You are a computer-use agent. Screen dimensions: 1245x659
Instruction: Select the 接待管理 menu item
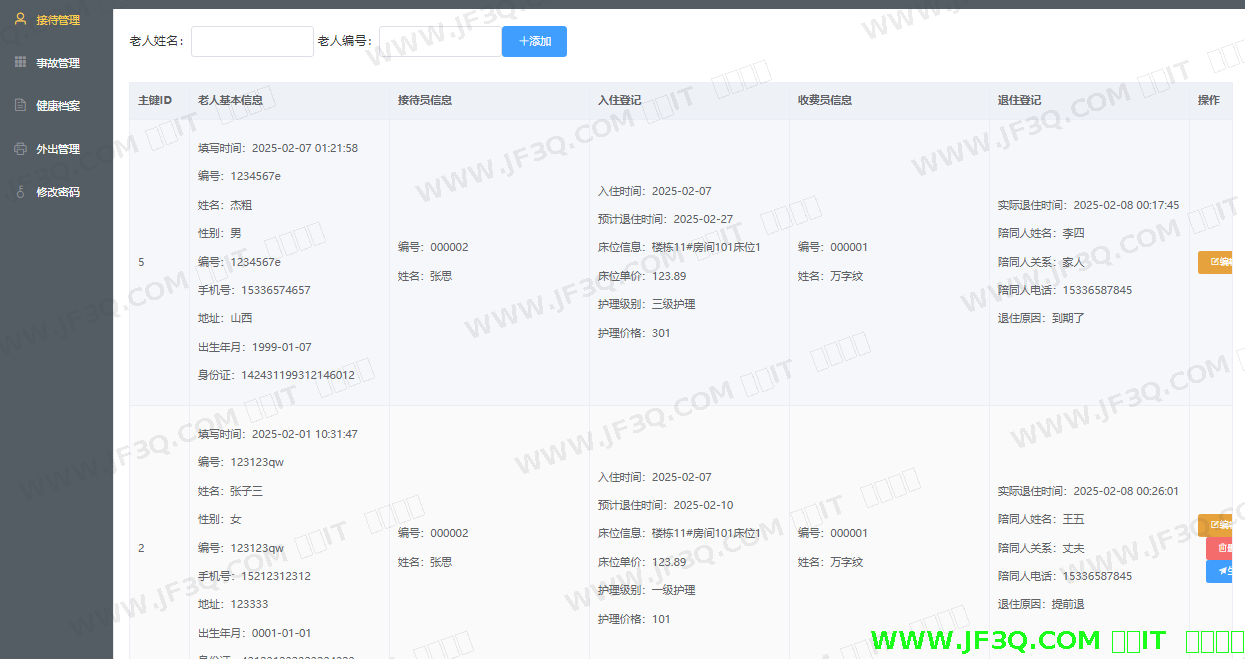(x=58, y=20)
